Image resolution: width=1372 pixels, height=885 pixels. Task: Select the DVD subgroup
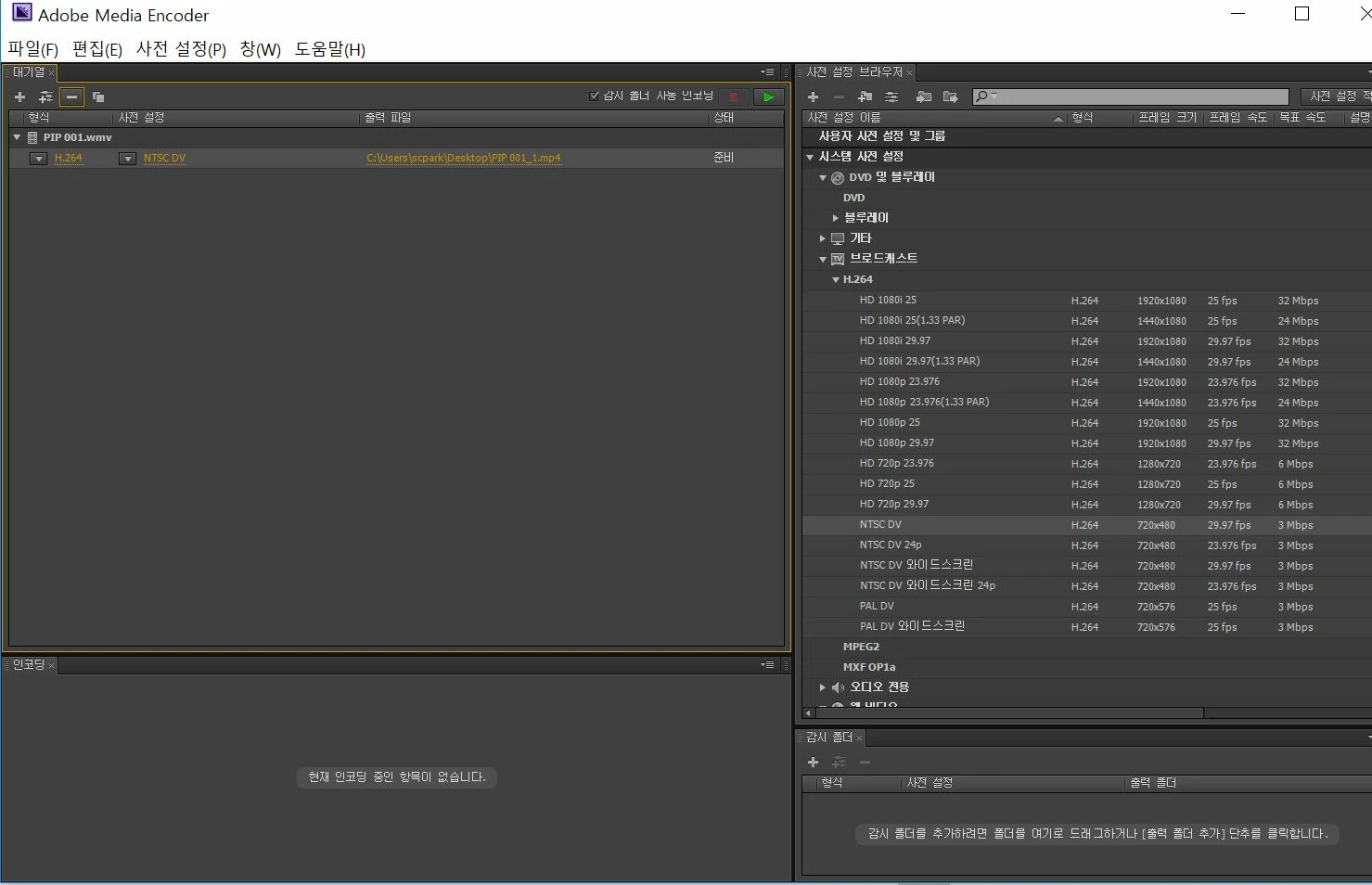(853, 198)
